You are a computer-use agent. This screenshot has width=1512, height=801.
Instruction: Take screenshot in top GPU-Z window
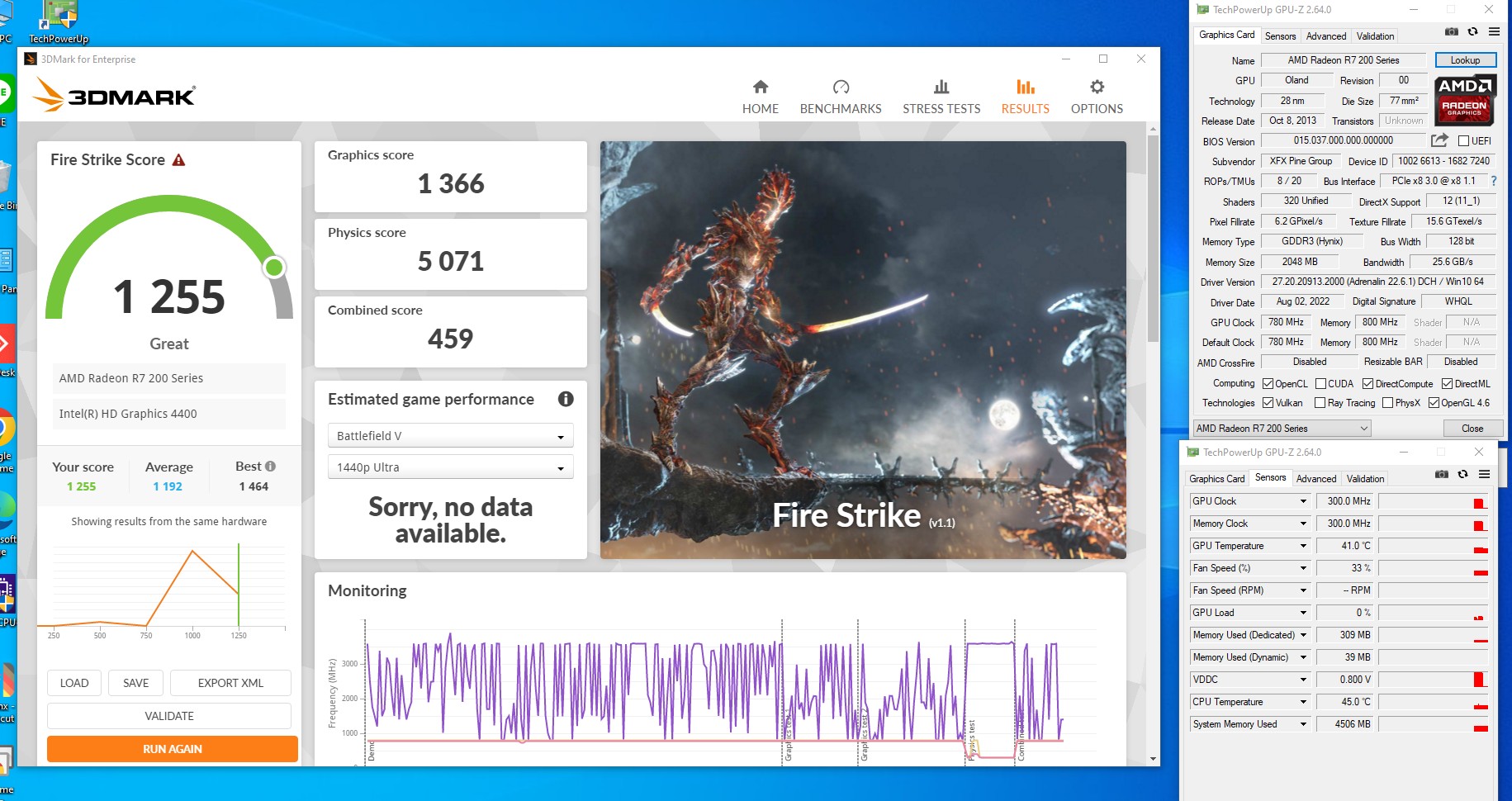(x=1451, y=32)
